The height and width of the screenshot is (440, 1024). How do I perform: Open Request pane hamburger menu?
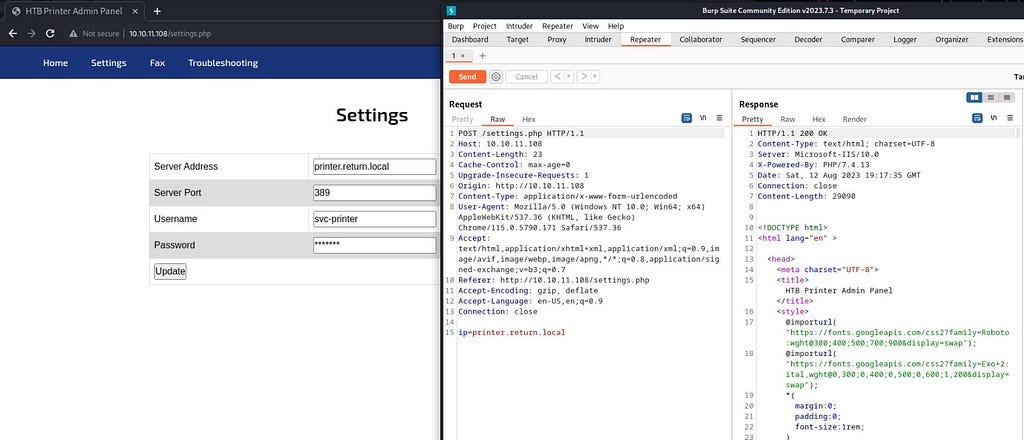pyautogui.click(x=719, y=118)
